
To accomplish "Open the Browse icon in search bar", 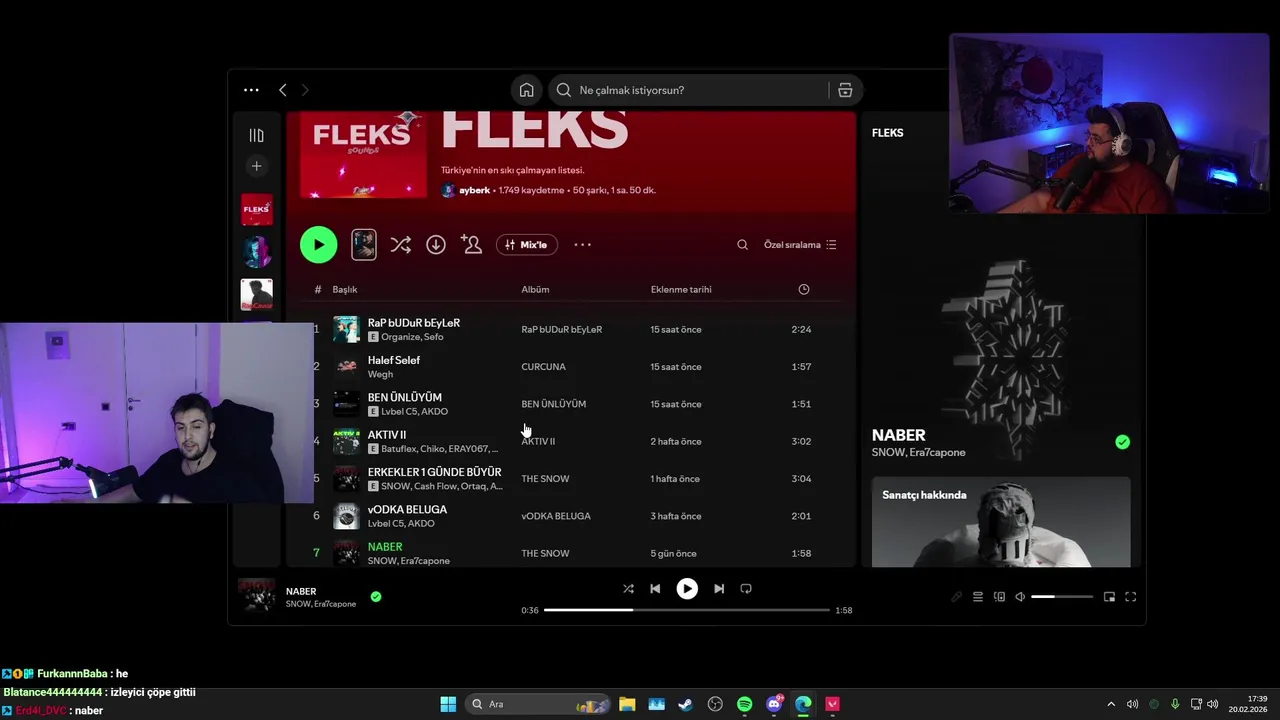I will point(845,90).
